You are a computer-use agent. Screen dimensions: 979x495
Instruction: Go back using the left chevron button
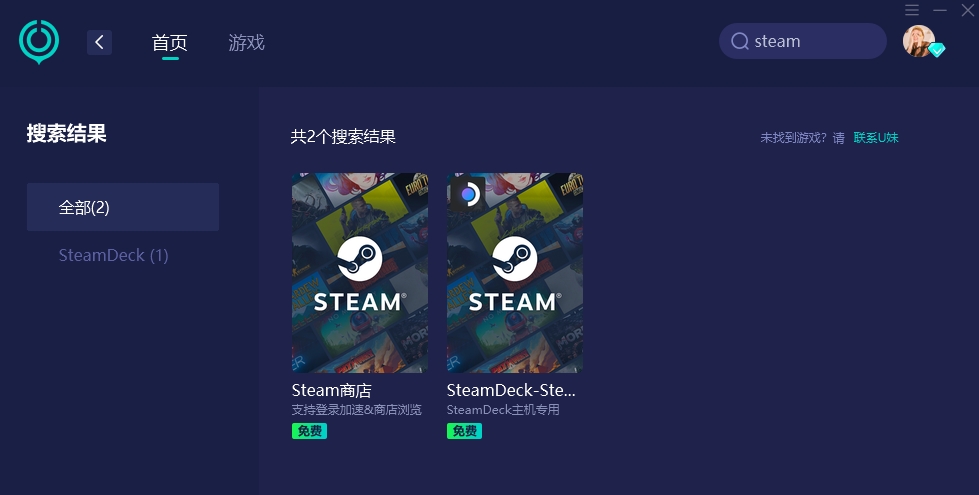[x=99, y=42]
